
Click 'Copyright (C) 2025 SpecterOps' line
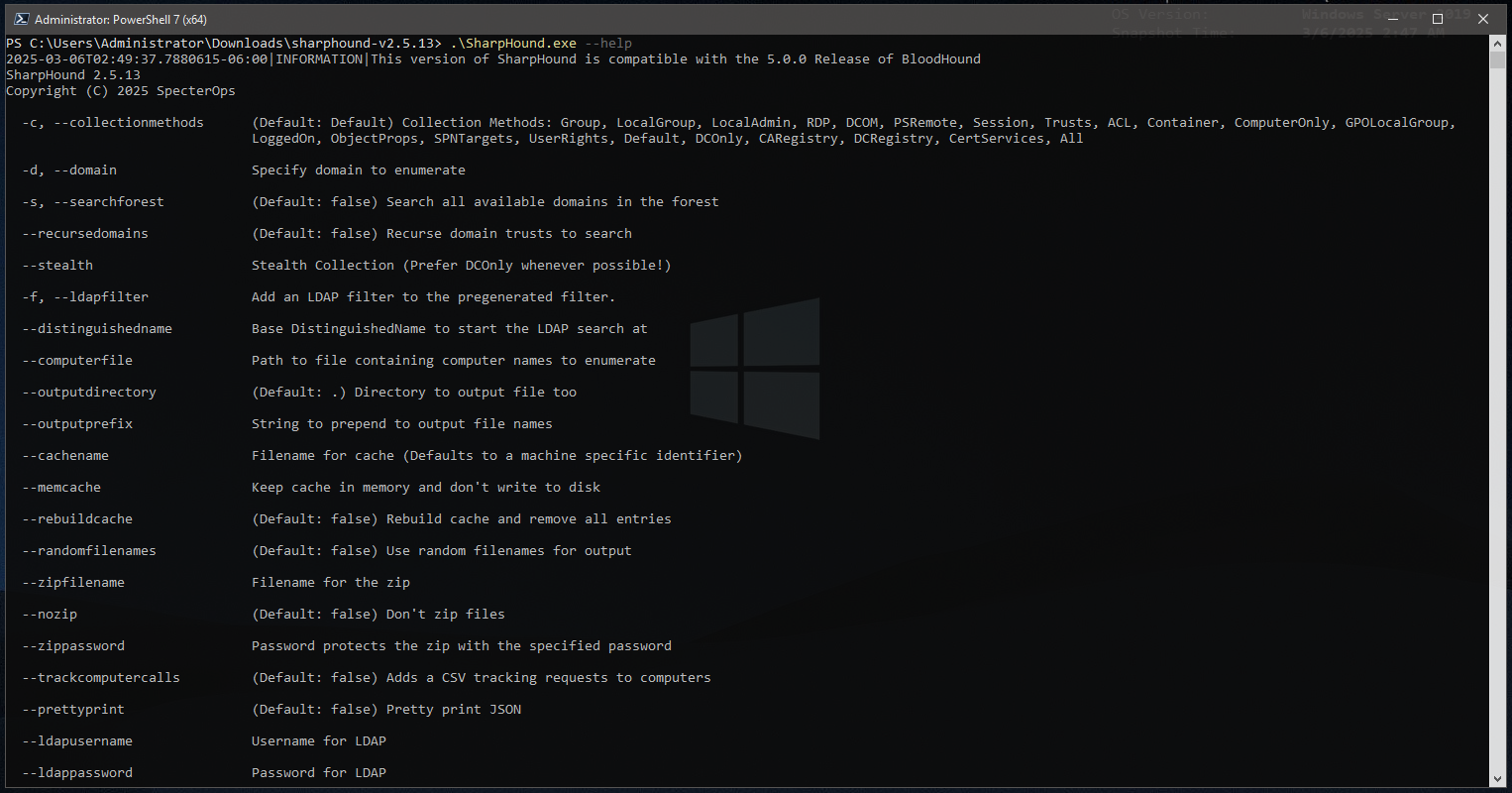tap(121, 91)
